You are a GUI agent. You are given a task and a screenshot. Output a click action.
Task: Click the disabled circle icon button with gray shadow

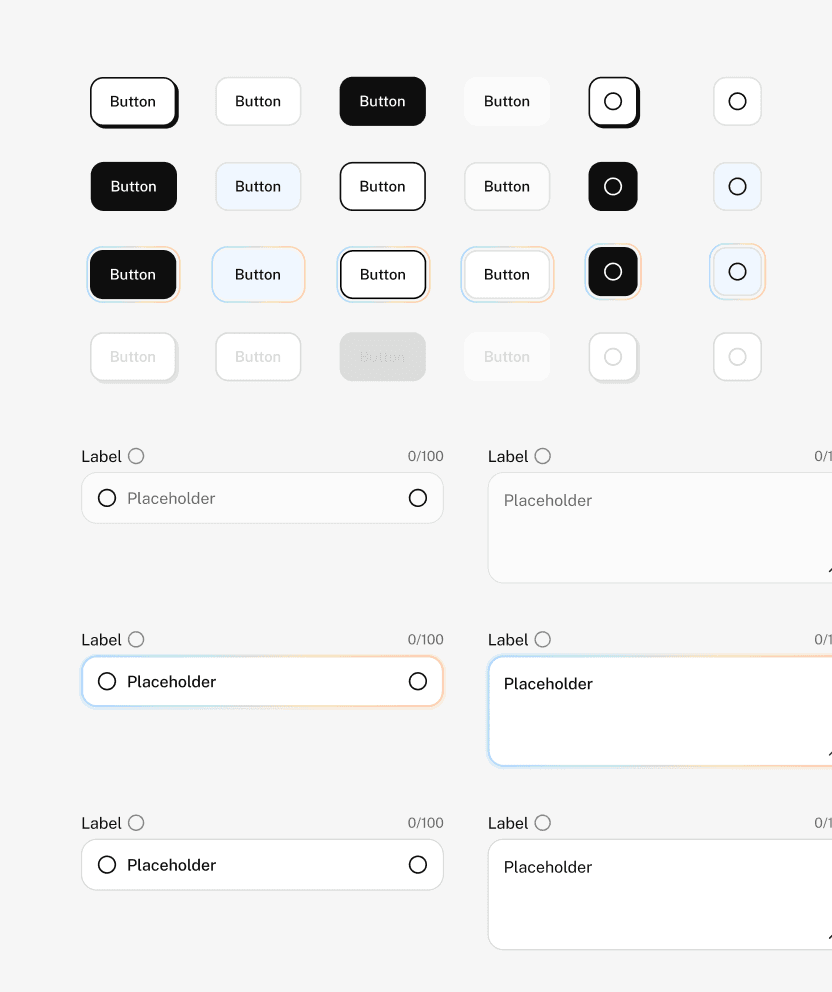613,357
